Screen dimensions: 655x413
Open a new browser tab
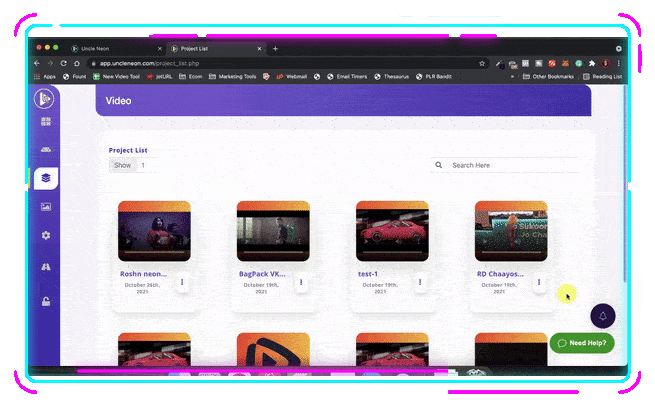tap(275, 49)
